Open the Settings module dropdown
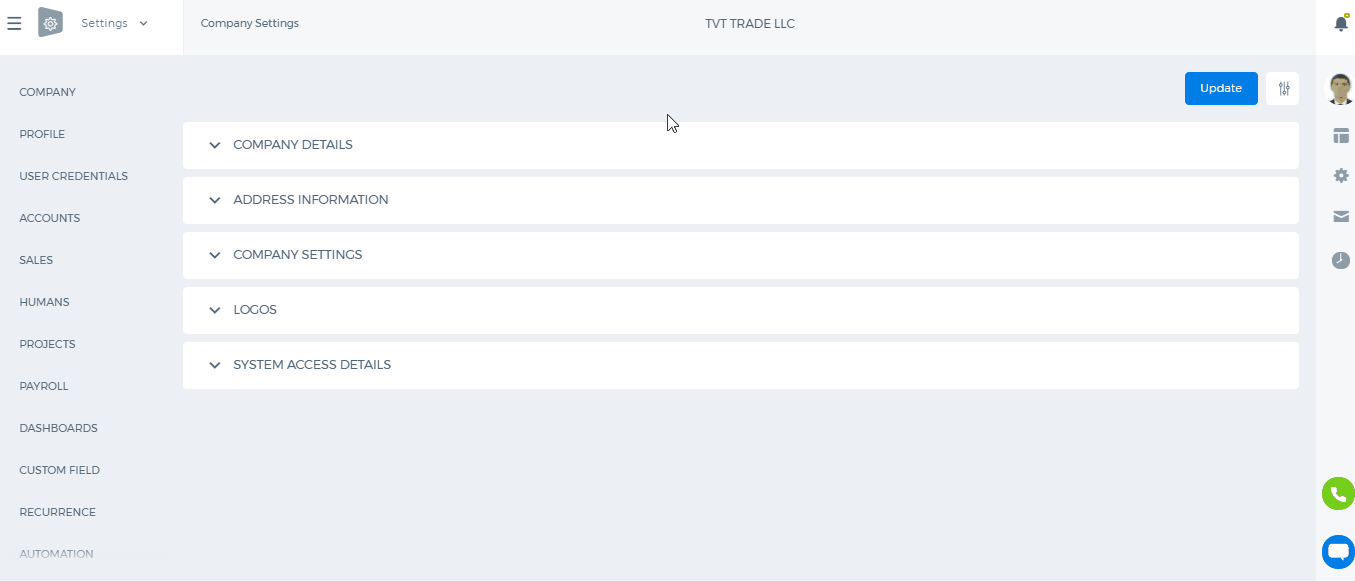The width and height of the screenshot is (1355, 582). coord(114,23)
